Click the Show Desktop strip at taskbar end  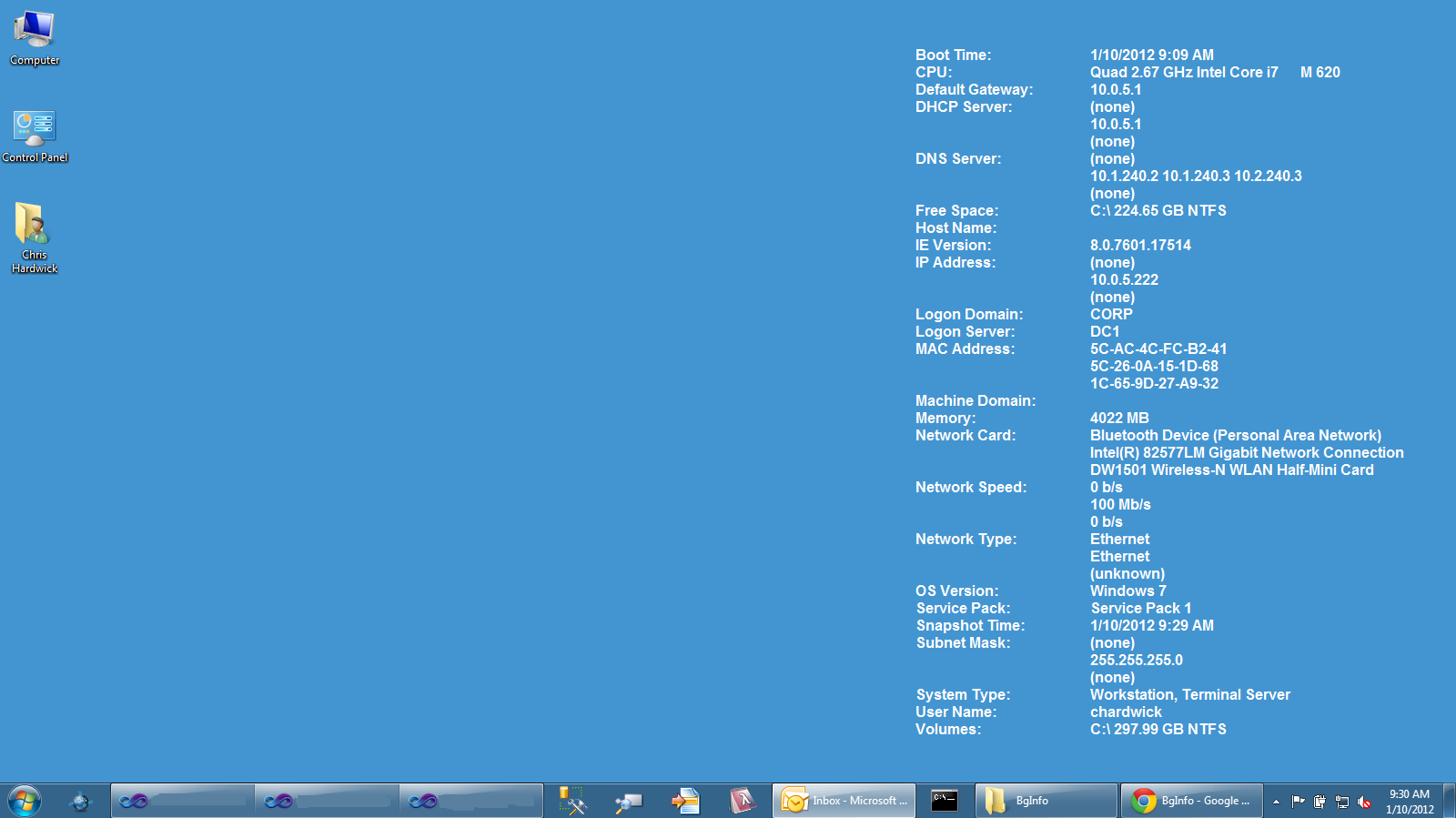point(1450,801)
